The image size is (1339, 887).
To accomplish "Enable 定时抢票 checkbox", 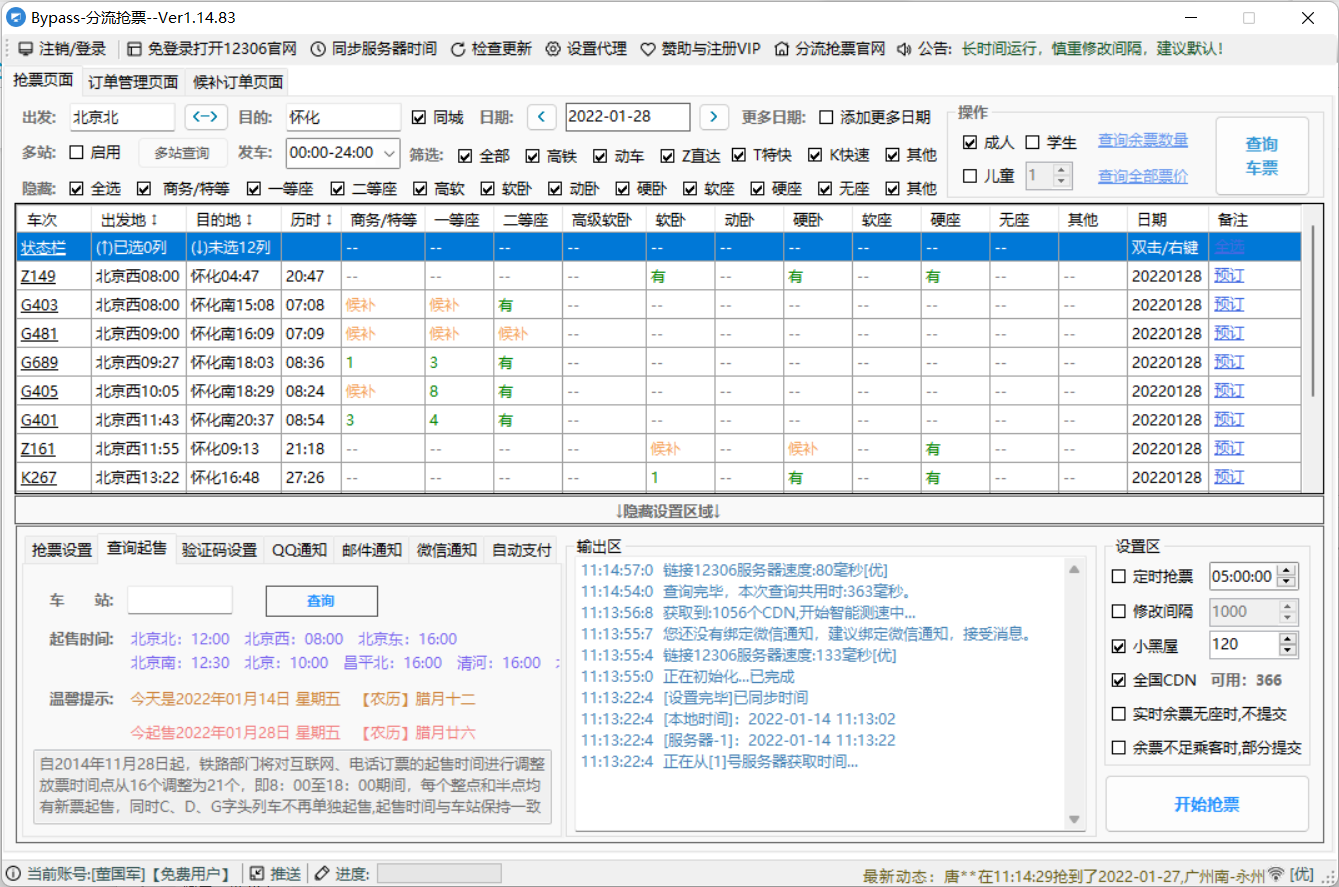I will (1118, 576).
